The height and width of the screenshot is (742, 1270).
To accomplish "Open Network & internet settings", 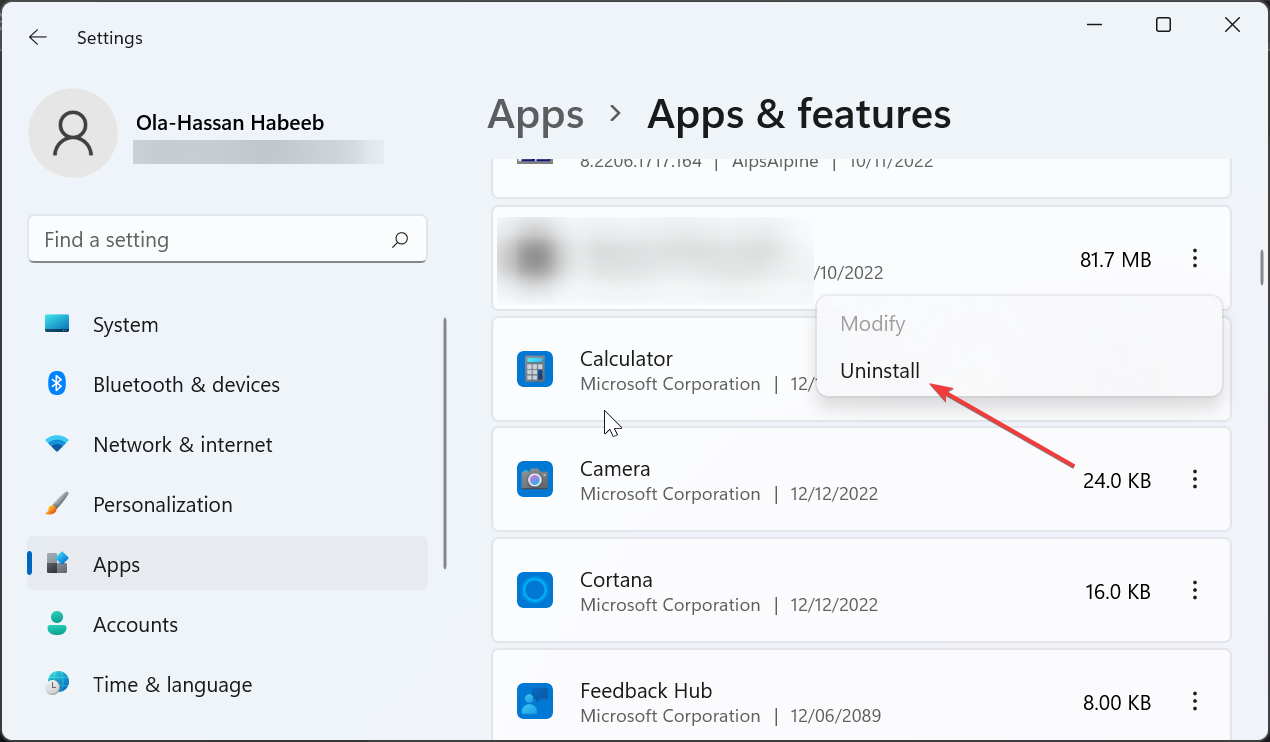I will click(182, 445).
